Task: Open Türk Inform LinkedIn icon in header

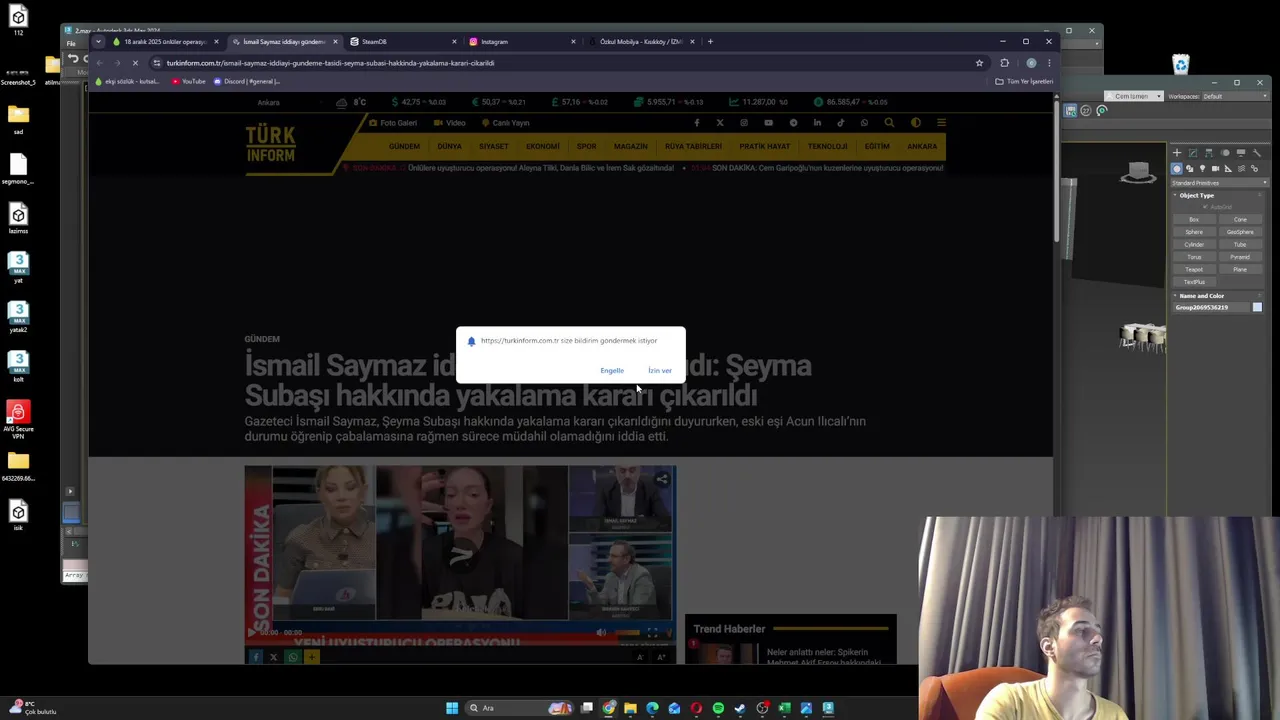Action: click(x=817, y=123)
